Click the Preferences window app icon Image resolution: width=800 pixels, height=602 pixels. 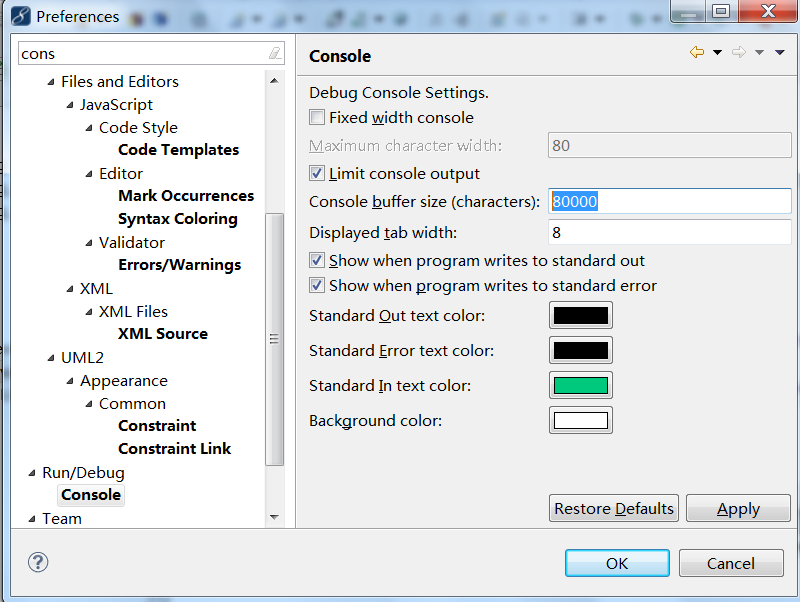[x=21, y=16]
